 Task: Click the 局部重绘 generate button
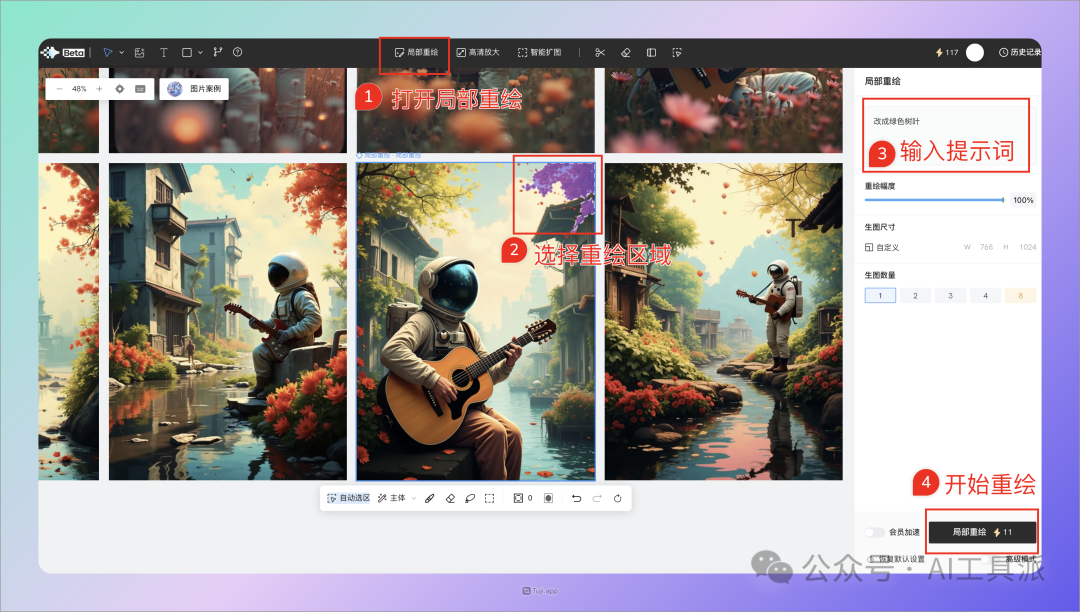click(x=982, y=531)
